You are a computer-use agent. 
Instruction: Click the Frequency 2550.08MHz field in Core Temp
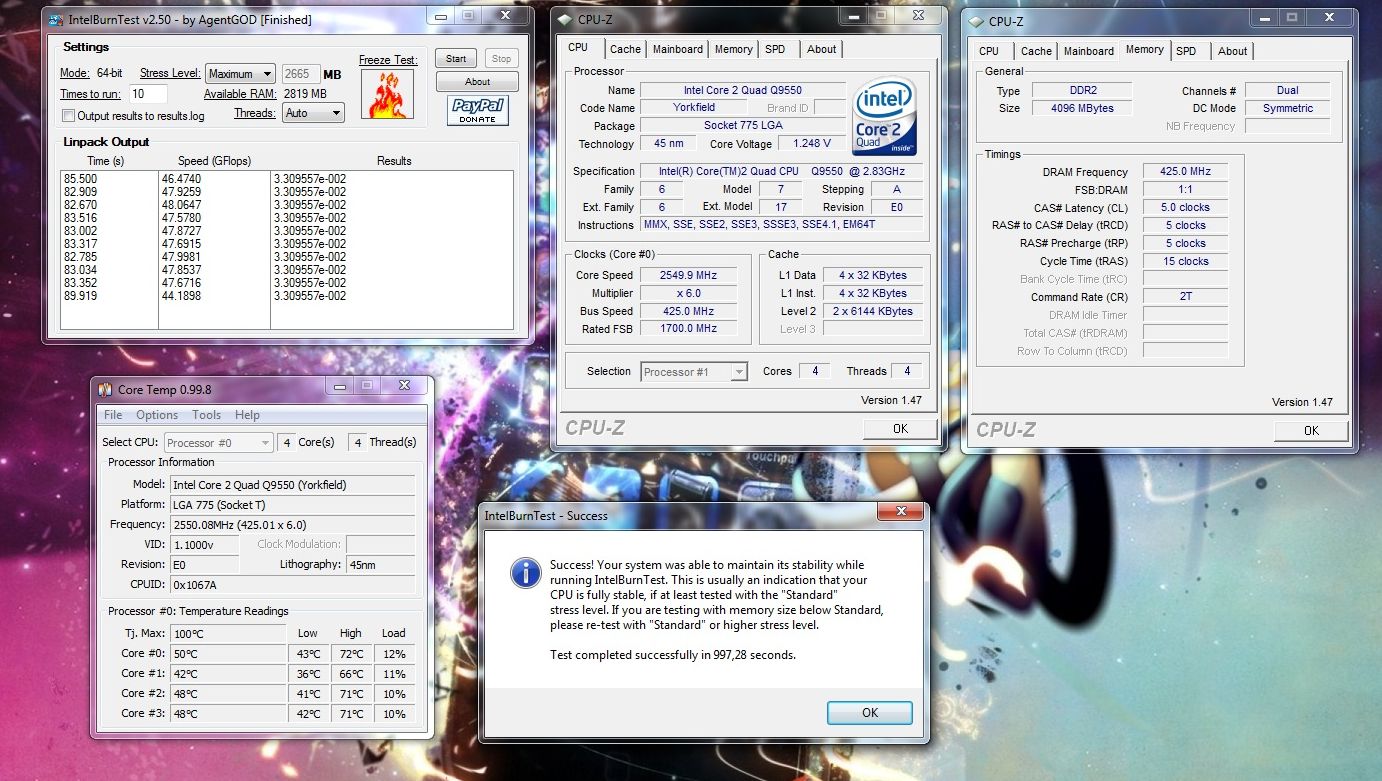pos(292,524)
